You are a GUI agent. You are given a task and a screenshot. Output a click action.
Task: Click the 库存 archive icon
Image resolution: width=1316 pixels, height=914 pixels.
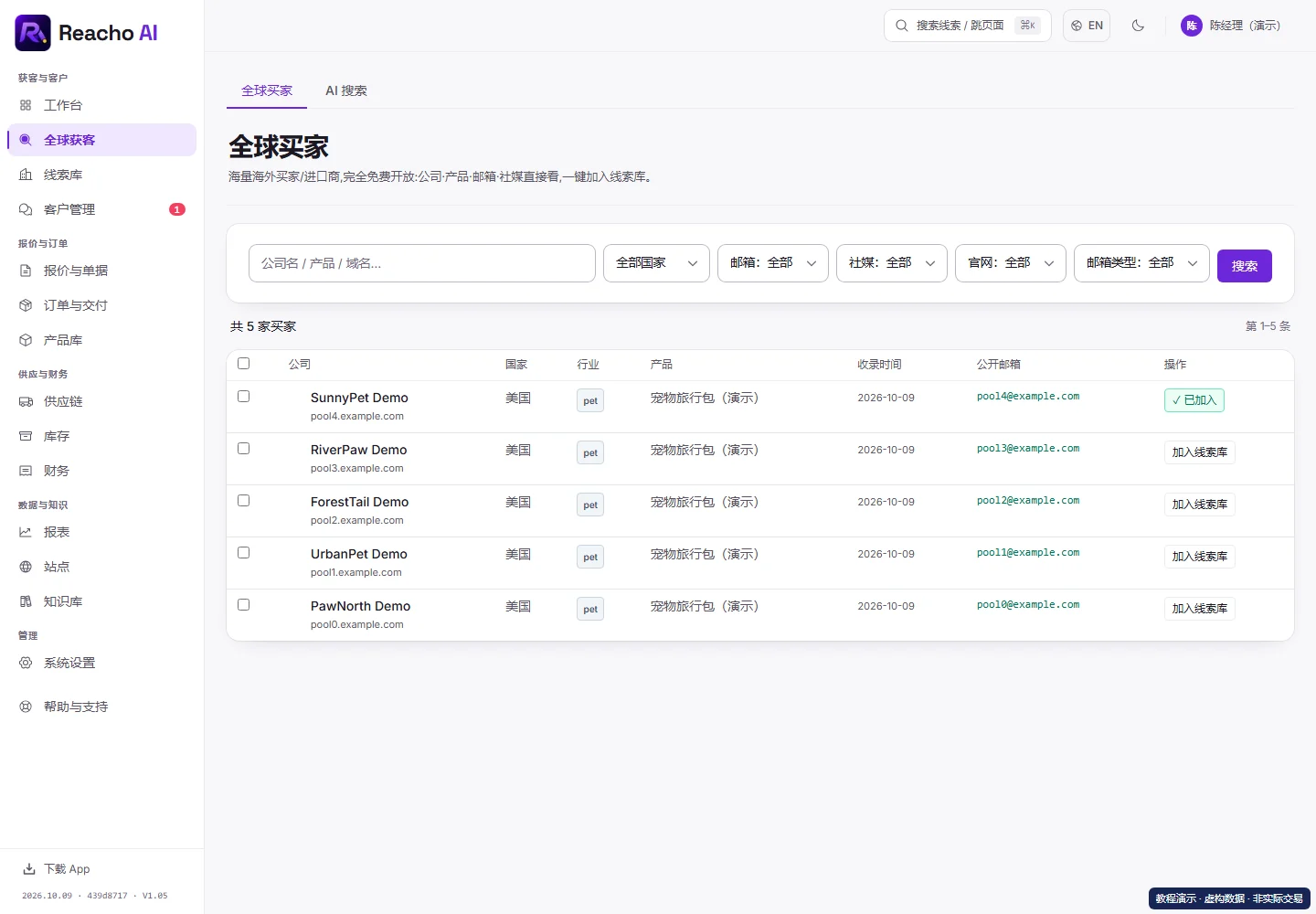pos(26,436)
